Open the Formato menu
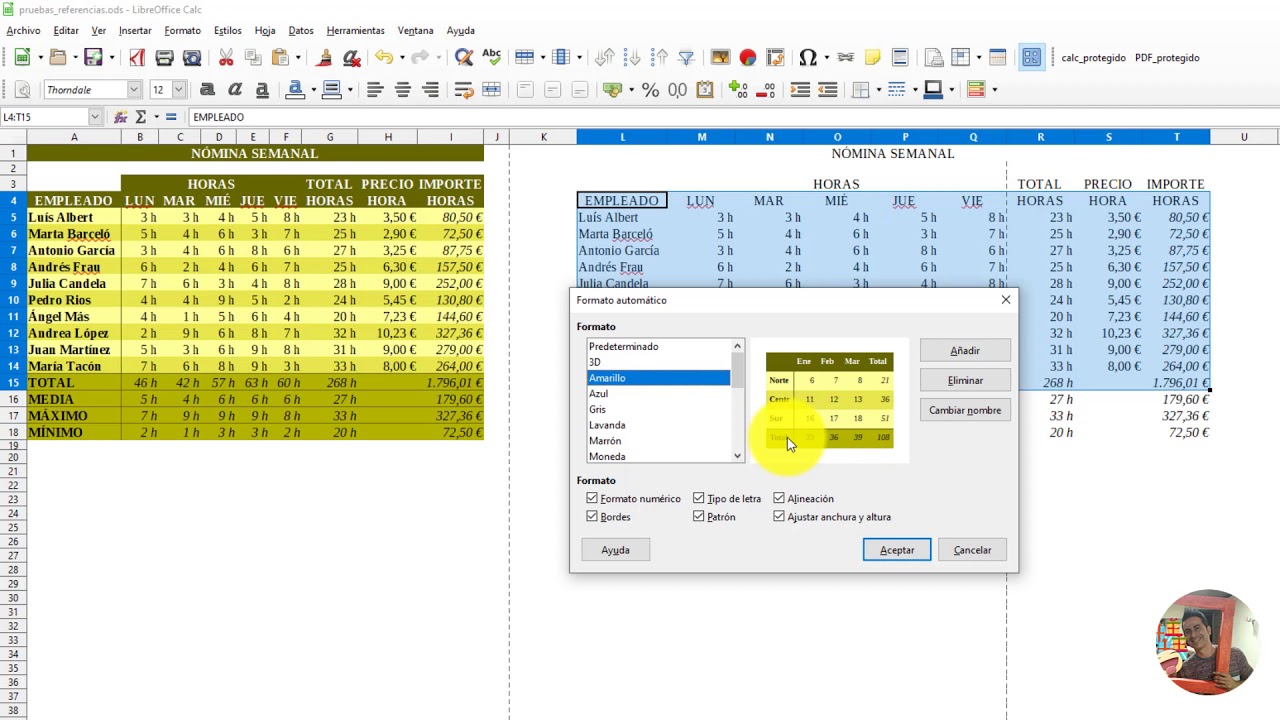 182,31
